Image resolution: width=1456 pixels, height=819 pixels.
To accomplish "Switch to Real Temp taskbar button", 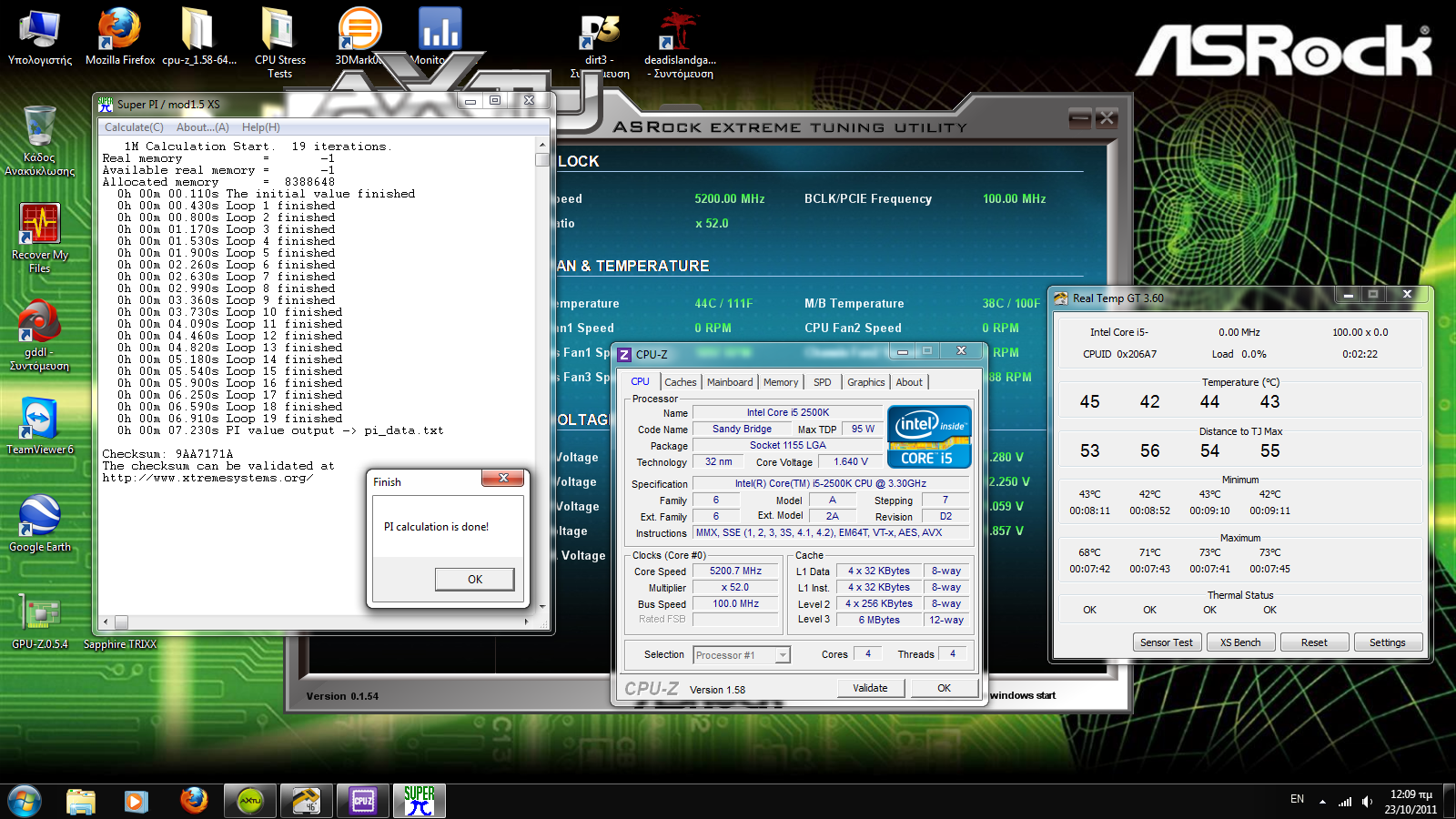I will coord(307,801).
